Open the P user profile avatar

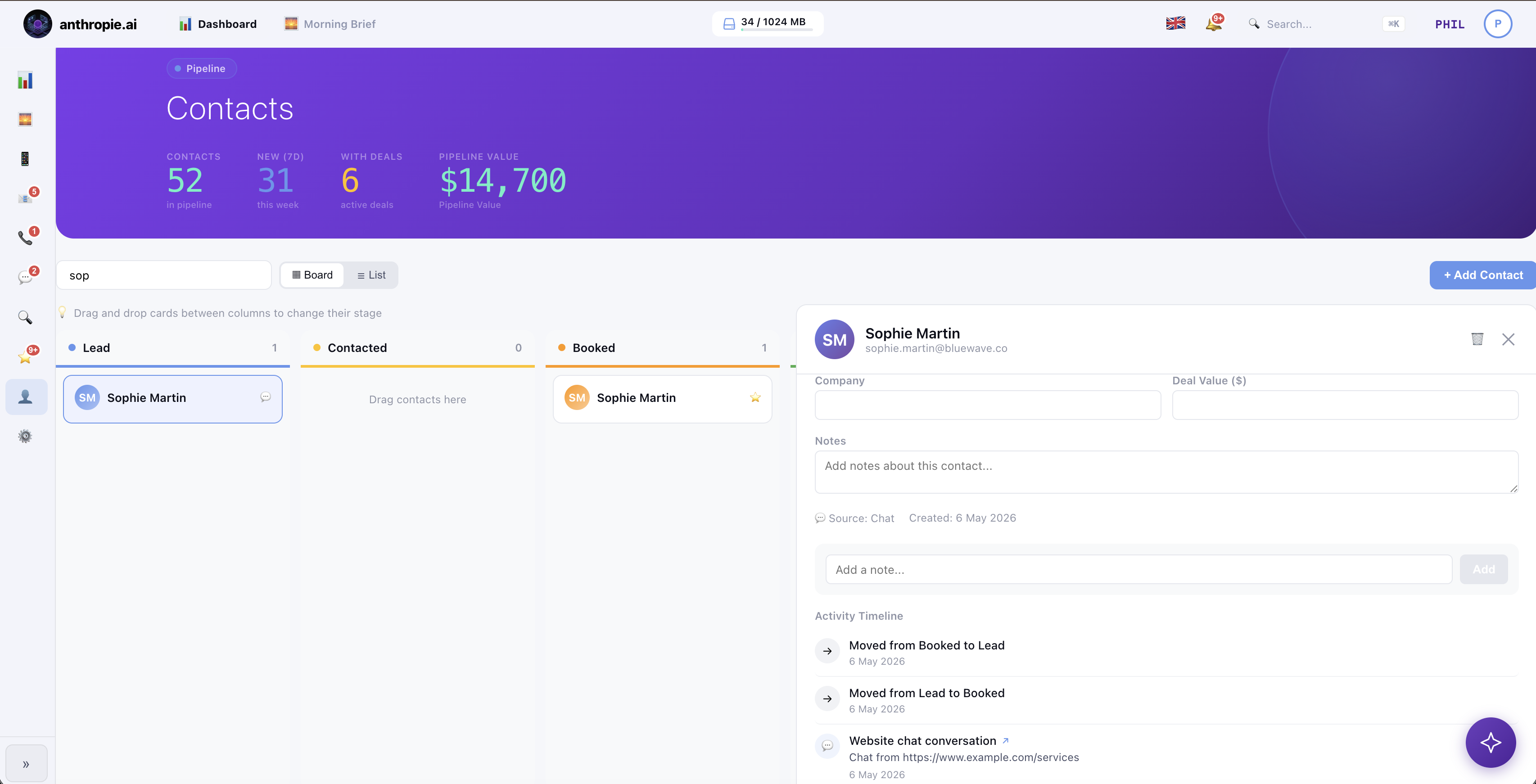[1497, 24]
